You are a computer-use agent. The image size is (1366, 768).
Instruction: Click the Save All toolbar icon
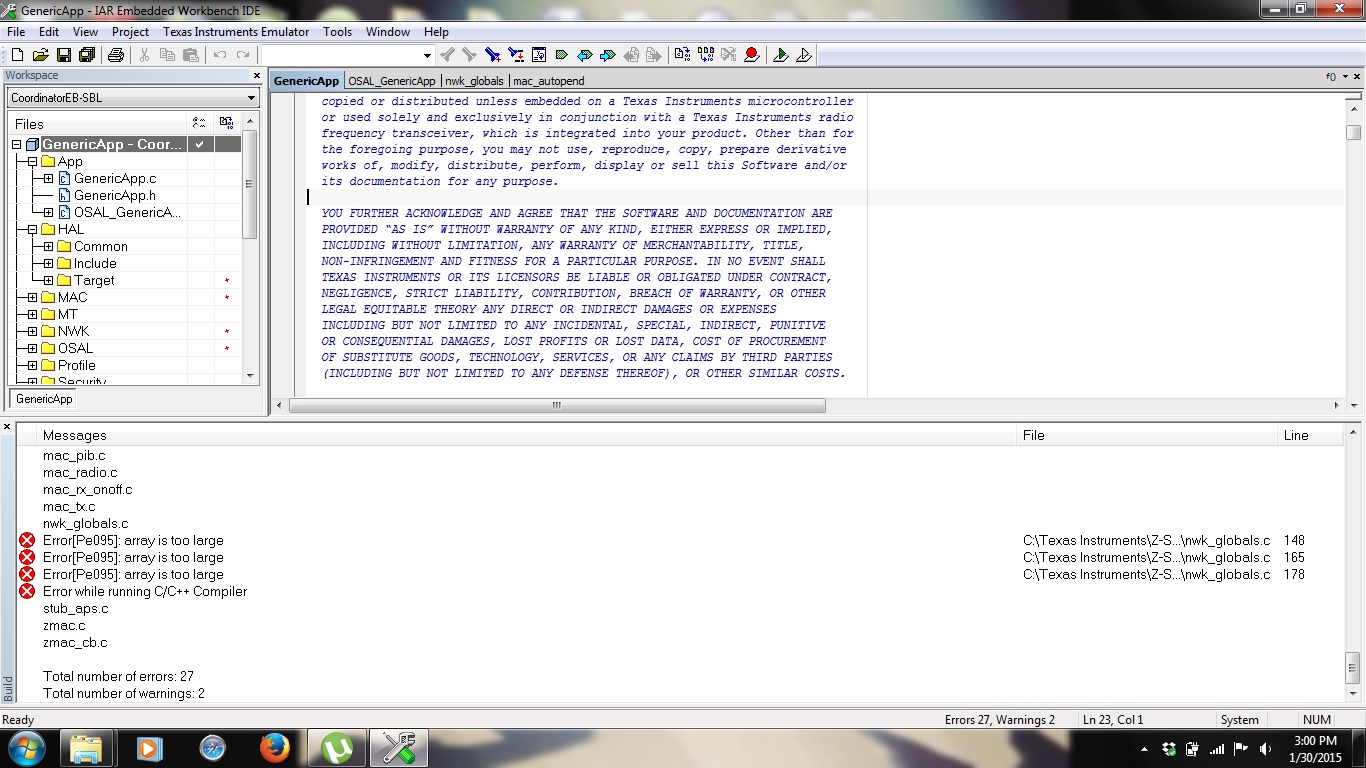pos(87,55)
